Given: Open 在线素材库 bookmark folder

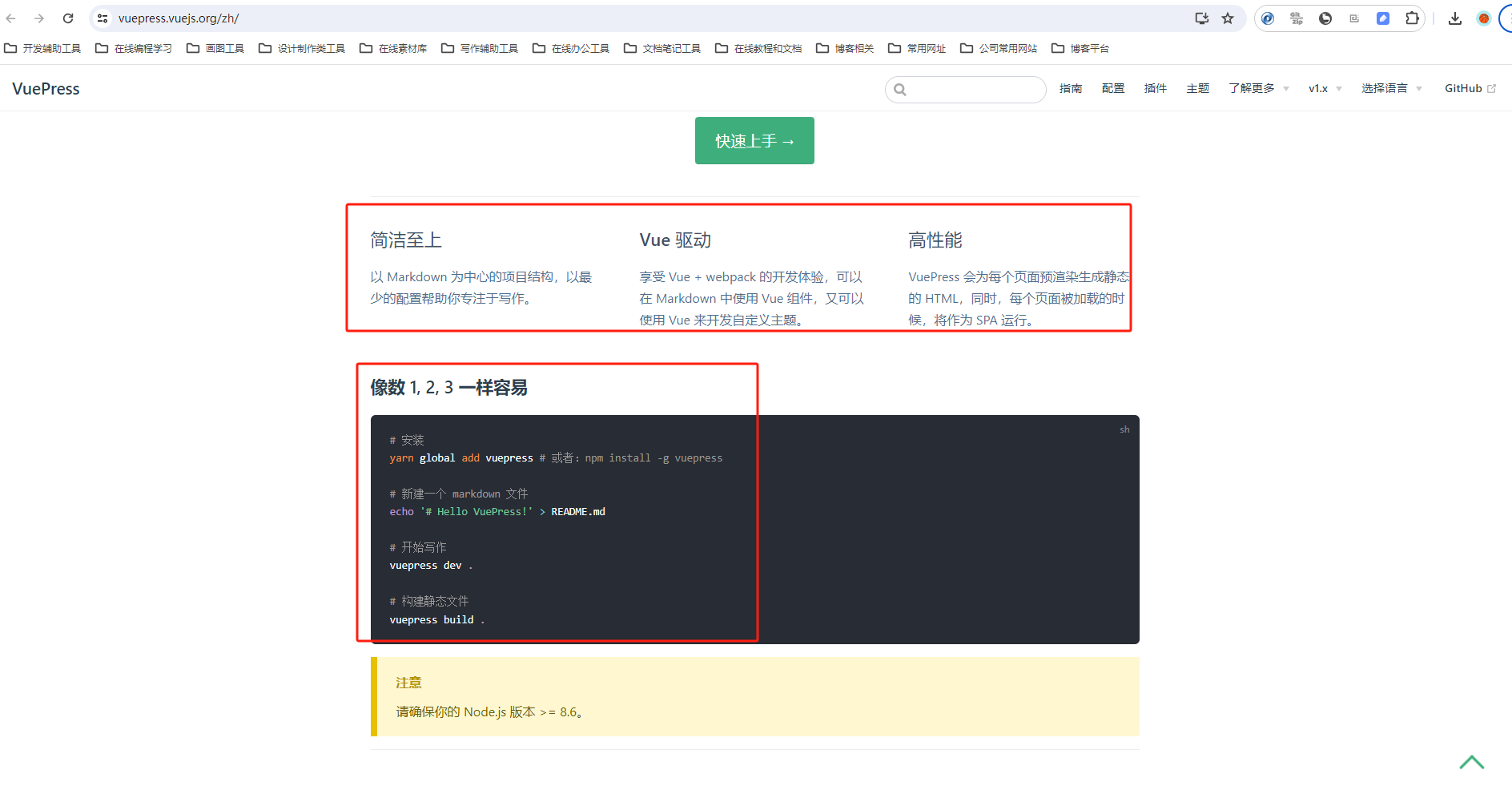Looking at the screenshot, I should [393, 48].
